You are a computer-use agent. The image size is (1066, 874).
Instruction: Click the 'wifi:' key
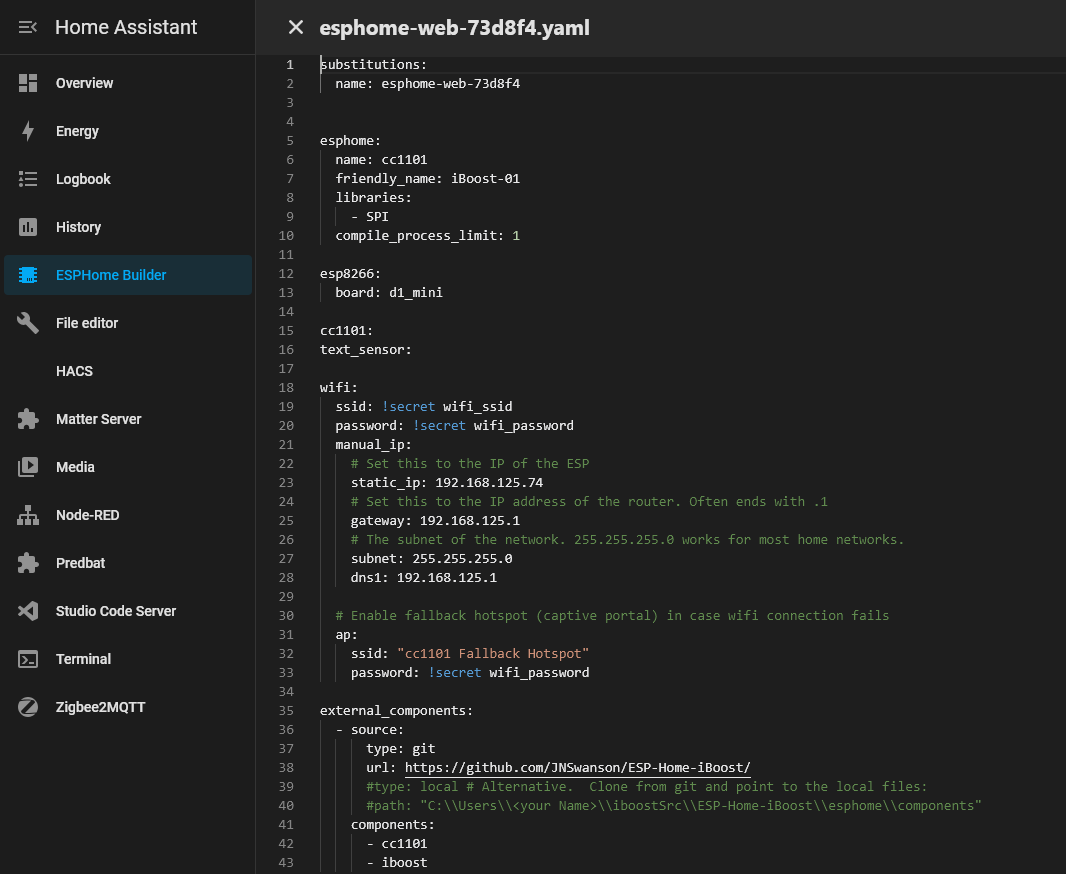pyautogui.click(x=339, y=387)
